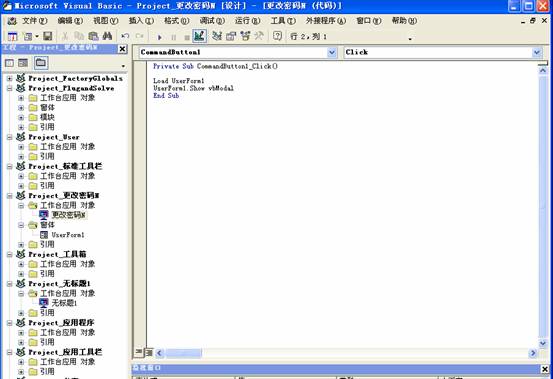Open the 调试 (Debug) menu
The image size is (553, 379).
click(x=212, y=21)
